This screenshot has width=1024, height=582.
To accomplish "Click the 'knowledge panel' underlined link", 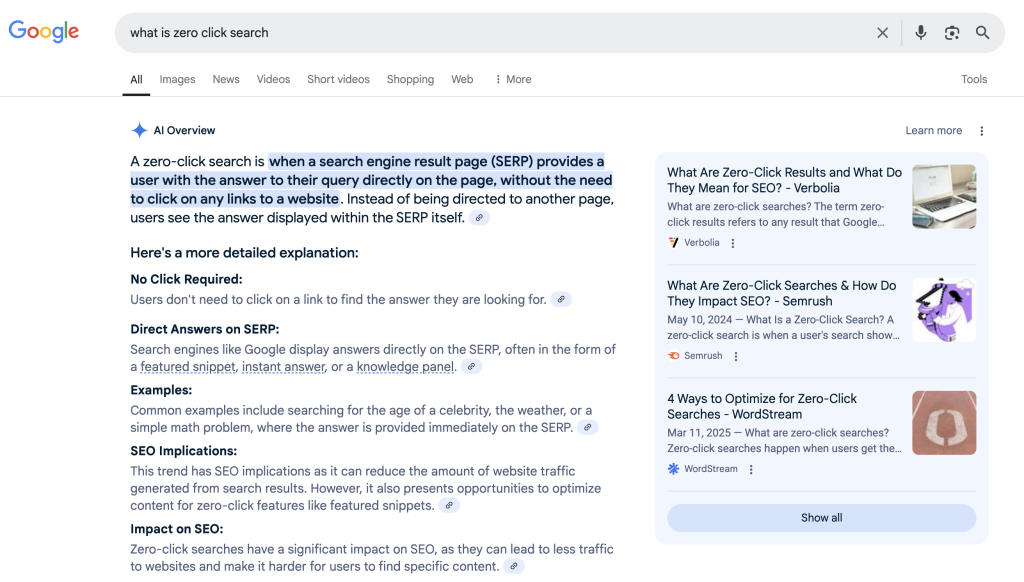I will click(405, 366).
